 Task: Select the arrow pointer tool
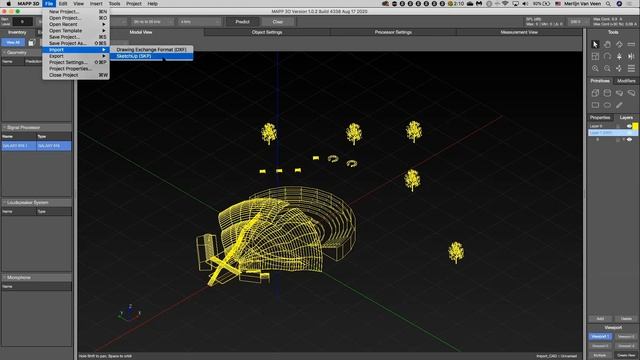[595, 44]
